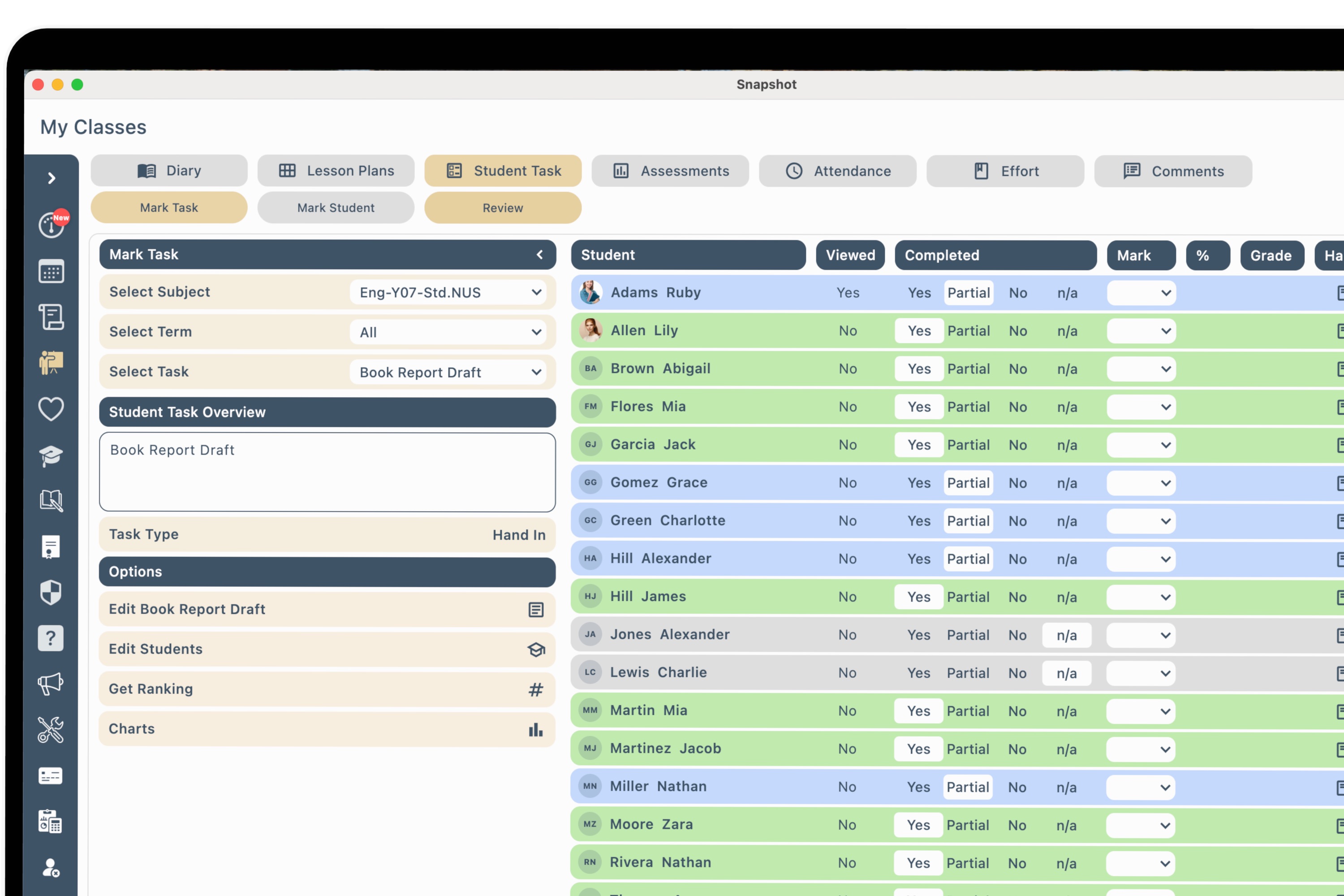
Task: Open the Mark dropdown for Adams Ruby
Action: point(1141,293)
